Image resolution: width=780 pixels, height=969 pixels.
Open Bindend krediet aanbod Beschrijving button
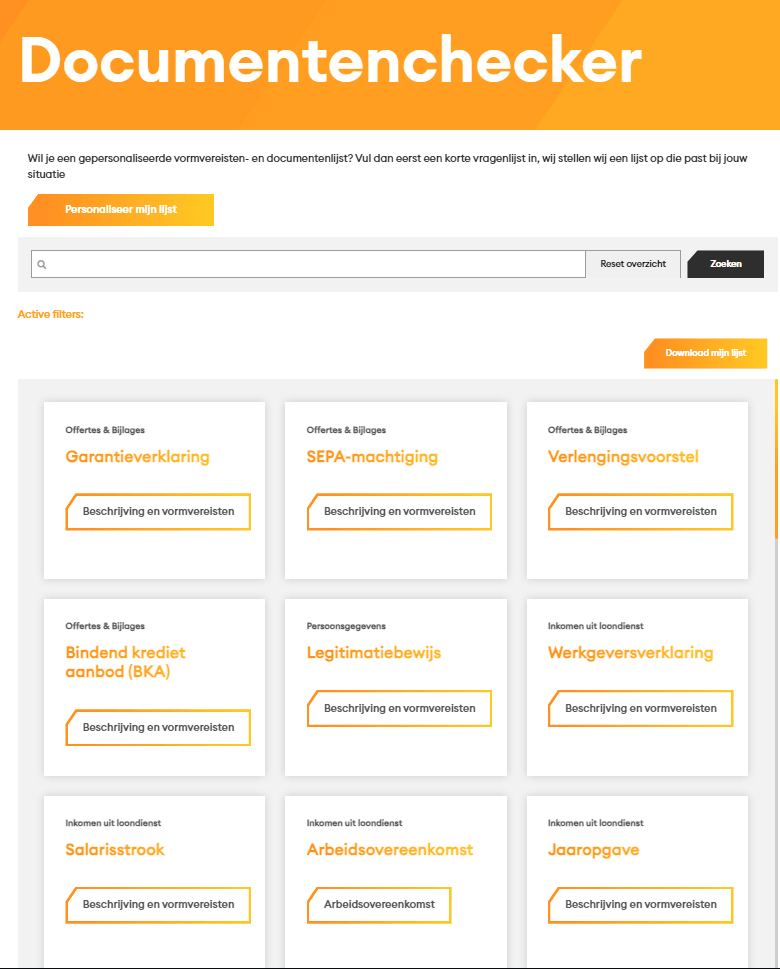tap(158, 727)
